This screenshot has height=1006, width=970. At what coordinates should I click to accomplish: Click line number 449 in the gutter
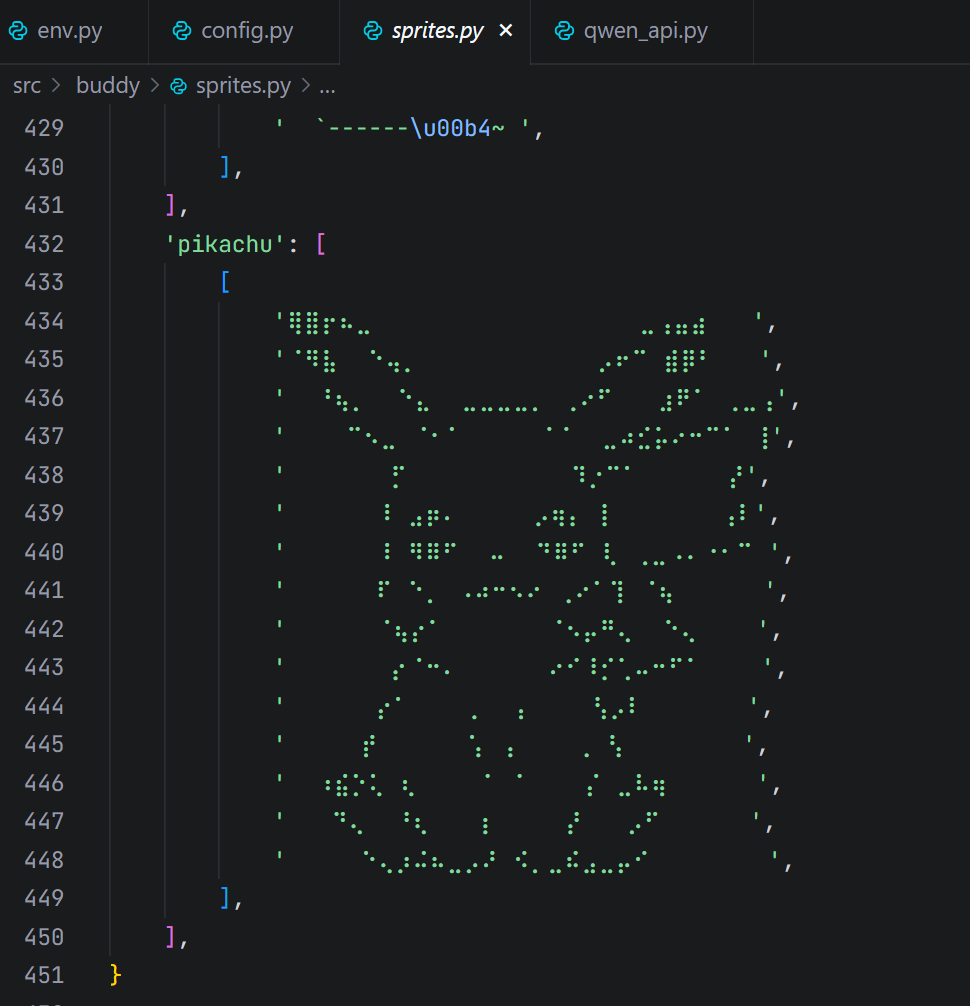[44, 898]
